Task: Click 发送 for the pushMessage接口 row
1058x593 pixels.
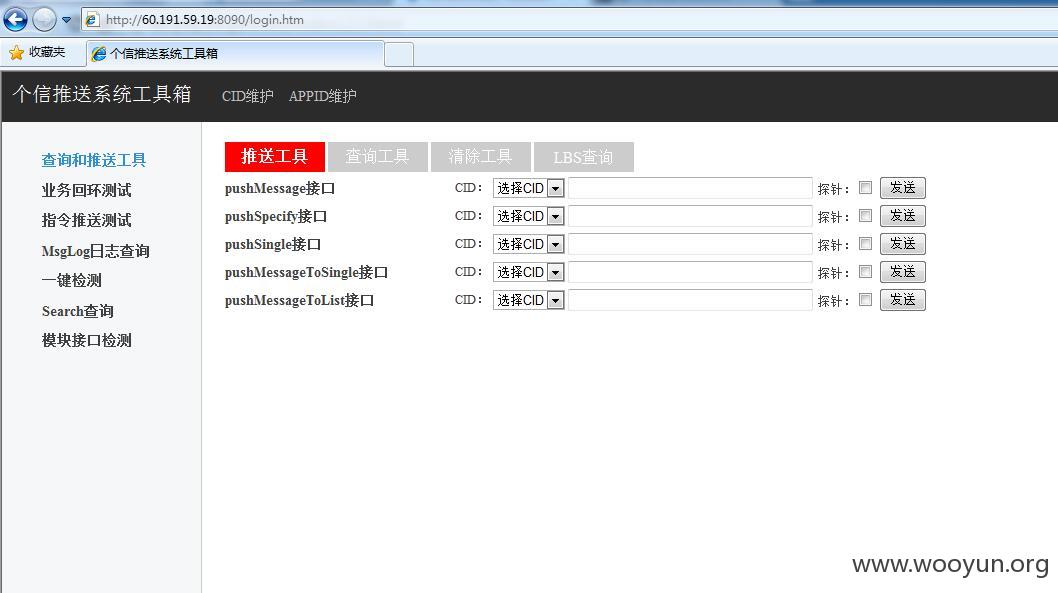Action: point(903,188)
